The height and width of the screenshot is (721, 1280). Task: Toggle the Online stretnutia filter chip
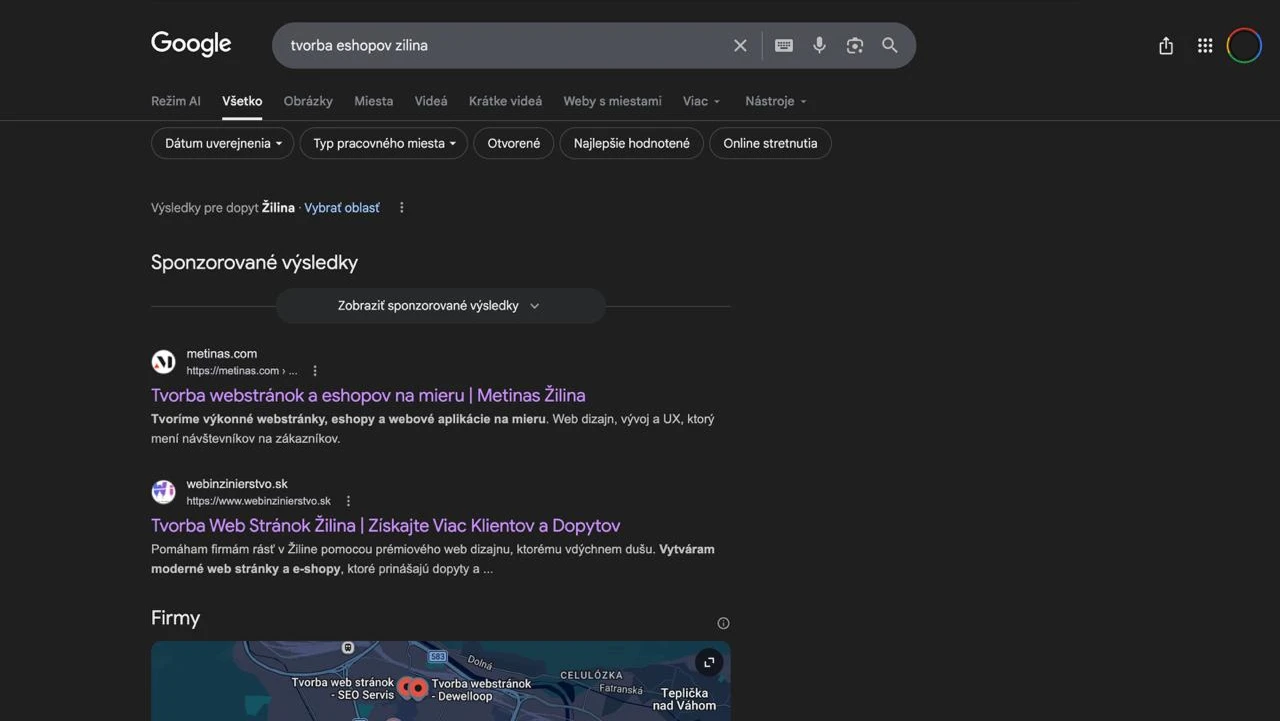(x=770, y=143)
